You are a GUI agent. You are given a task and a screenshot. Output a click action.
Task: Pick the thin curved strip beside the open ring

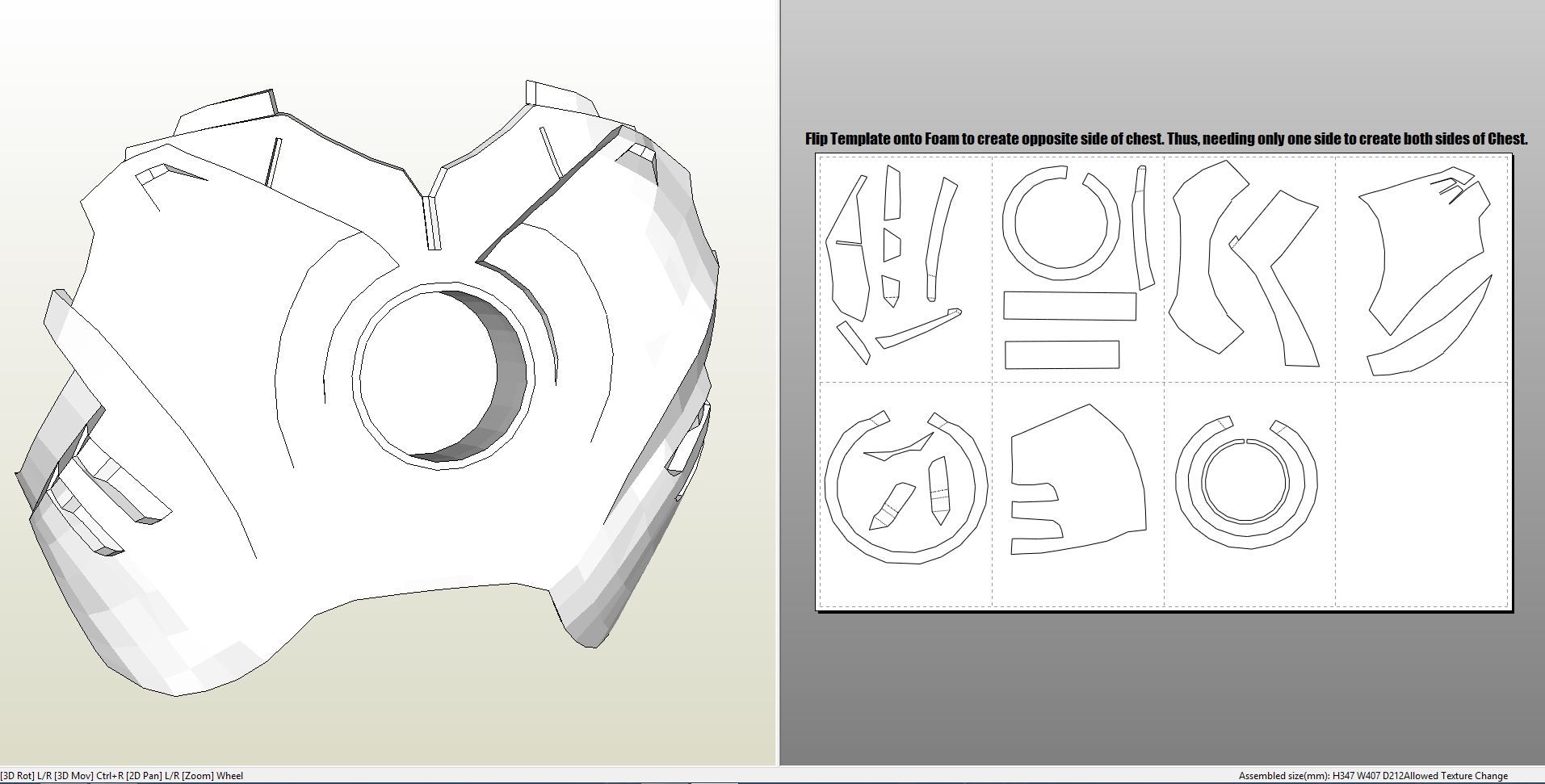click(x=1141, y=228)
